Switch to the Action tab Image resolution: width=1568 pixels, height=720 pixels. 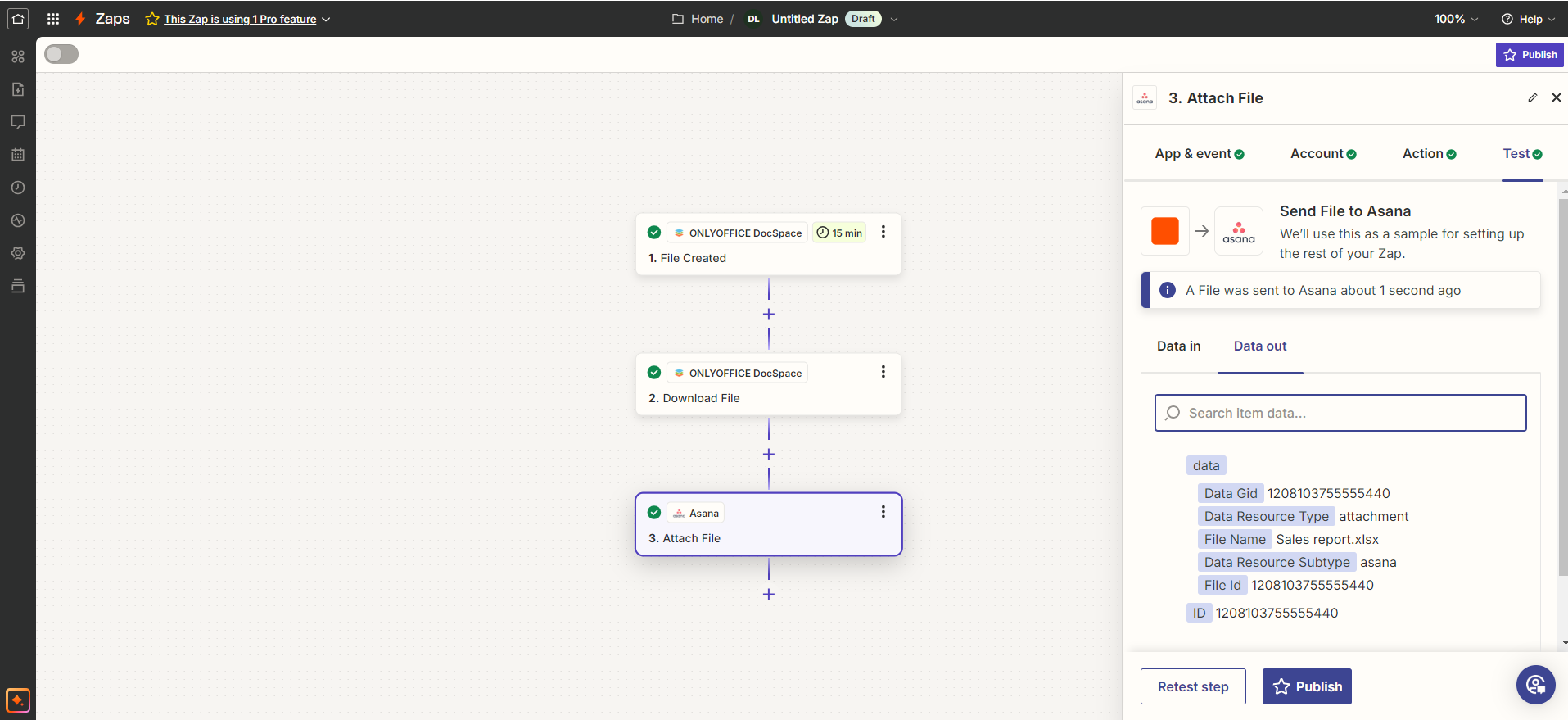(x=1429, y=153)
